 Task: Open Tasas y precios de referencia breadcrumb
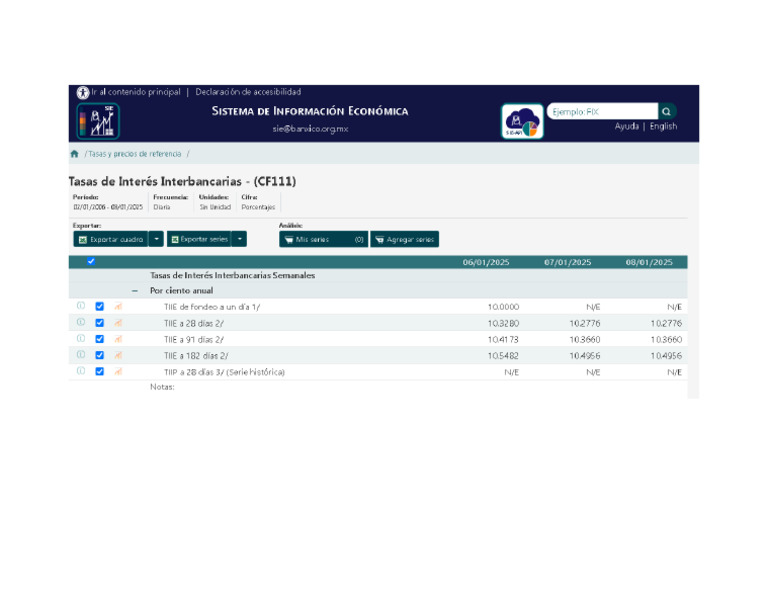[x=135, y=154]
